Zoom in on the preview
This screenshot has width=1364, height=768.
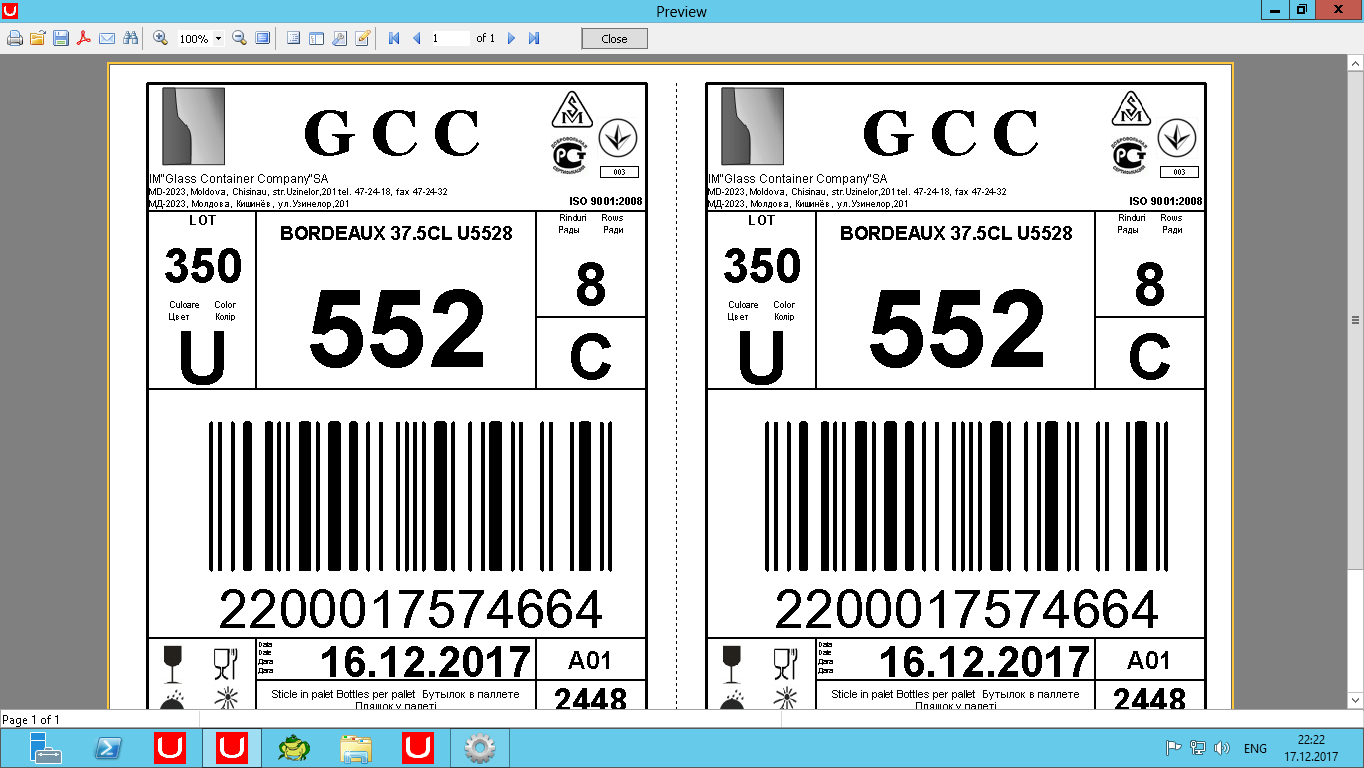point(160,38)
